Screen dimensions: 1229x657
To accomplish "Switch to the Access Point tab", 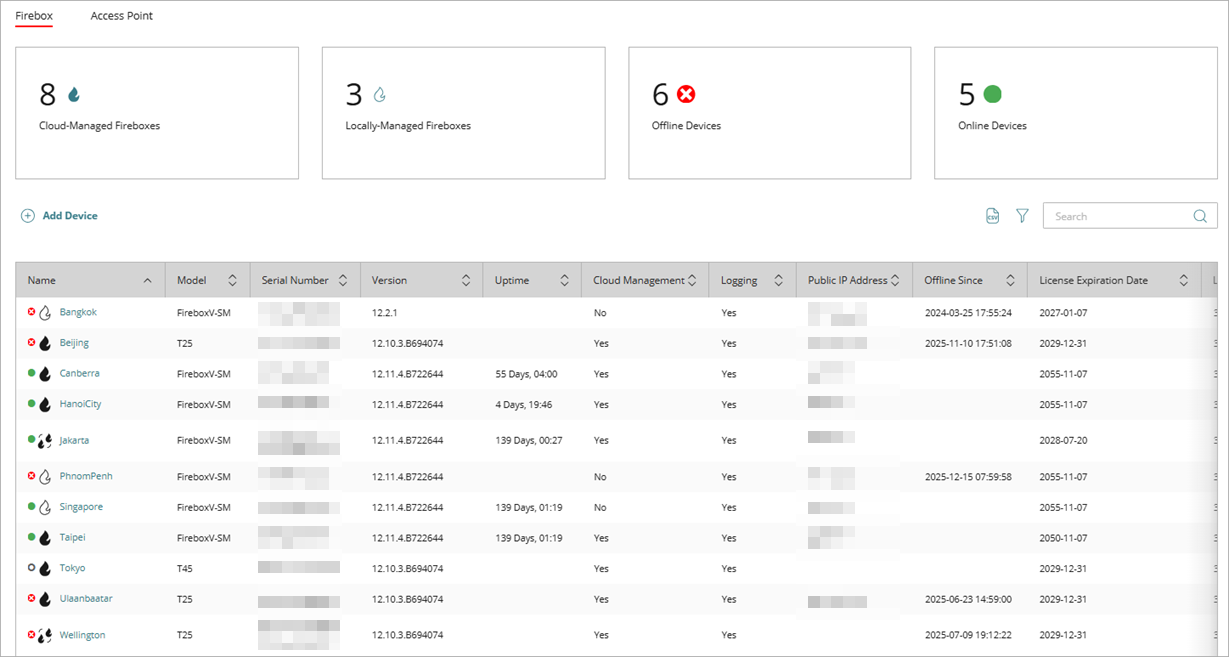I will tap(122, 16).
